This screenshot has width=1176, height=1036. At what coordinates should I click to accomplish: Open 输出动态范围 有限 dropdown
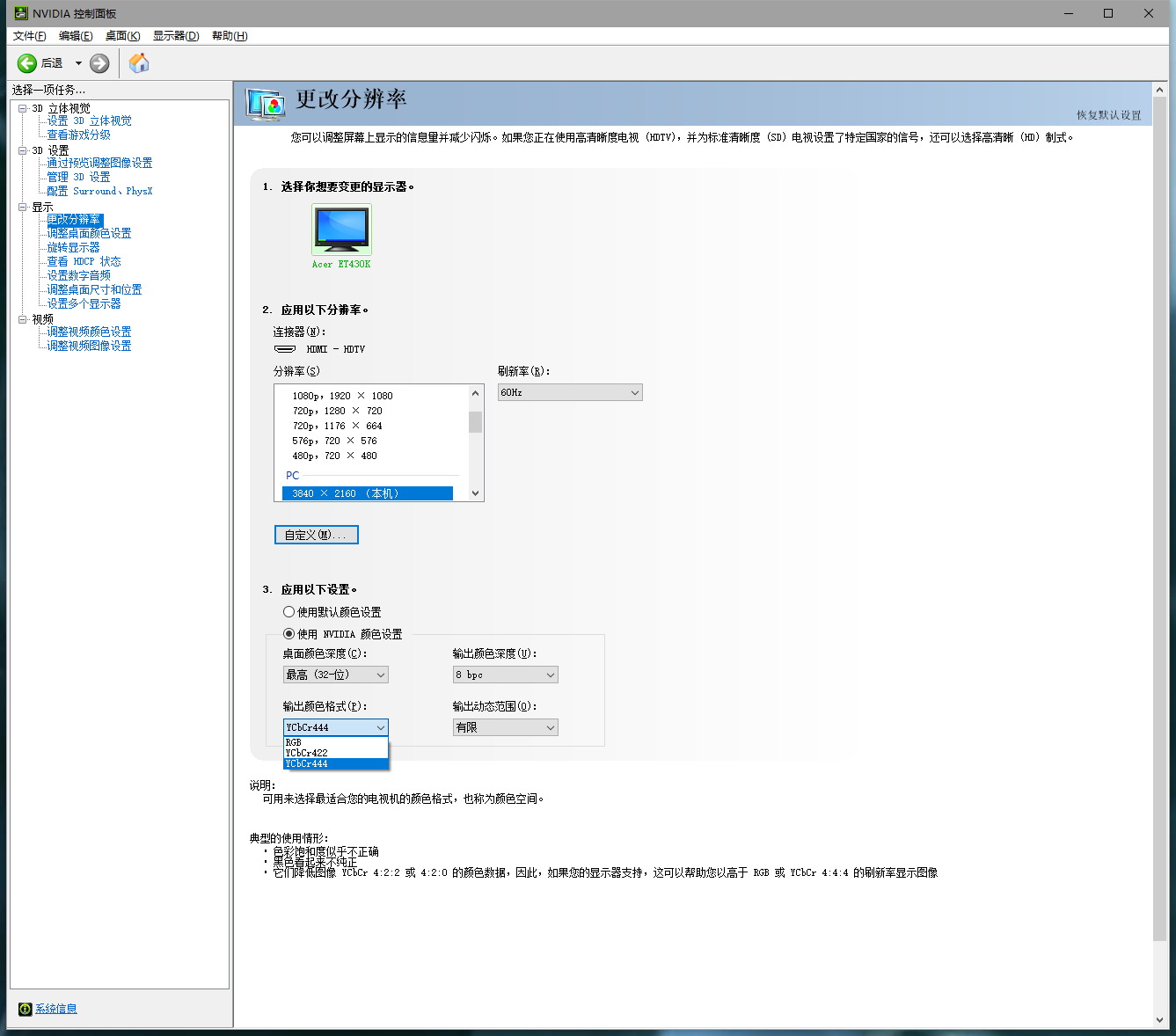(x=506, y=727)
